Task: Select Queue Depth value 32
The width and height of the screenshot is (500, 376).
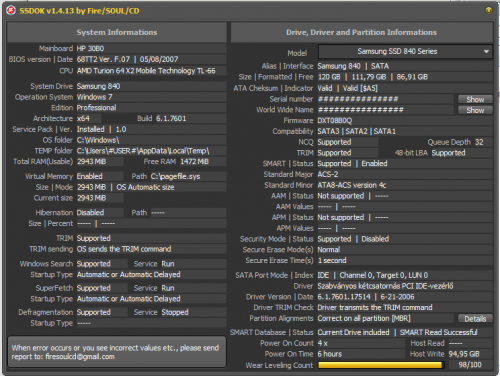Action: [479, 142]
